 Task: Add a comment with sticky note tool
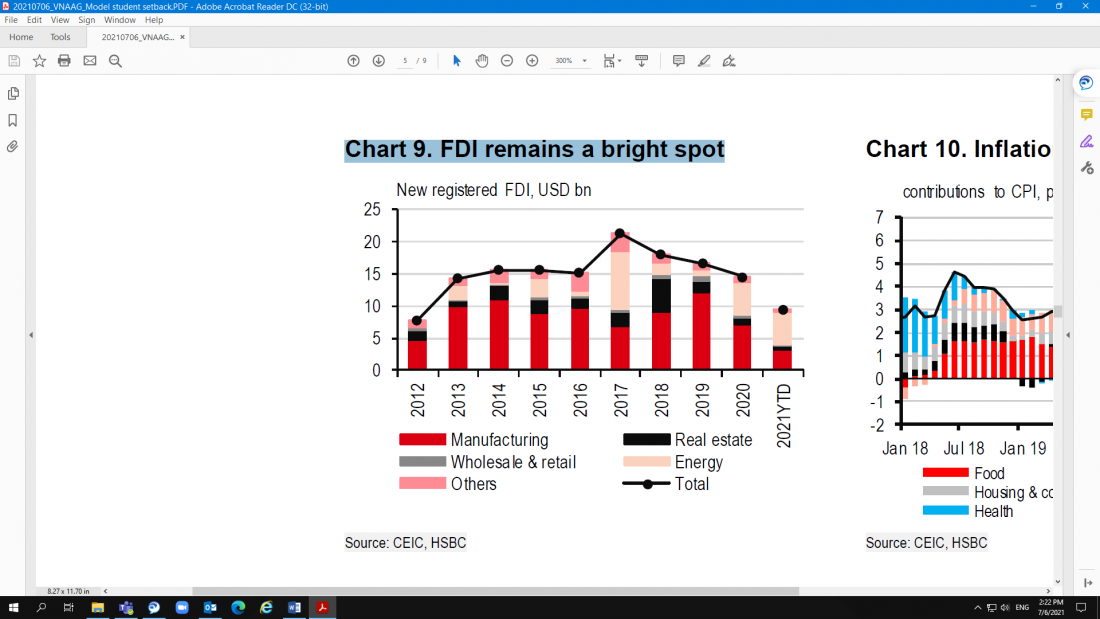pyautogui.click(x=678, y=61)
